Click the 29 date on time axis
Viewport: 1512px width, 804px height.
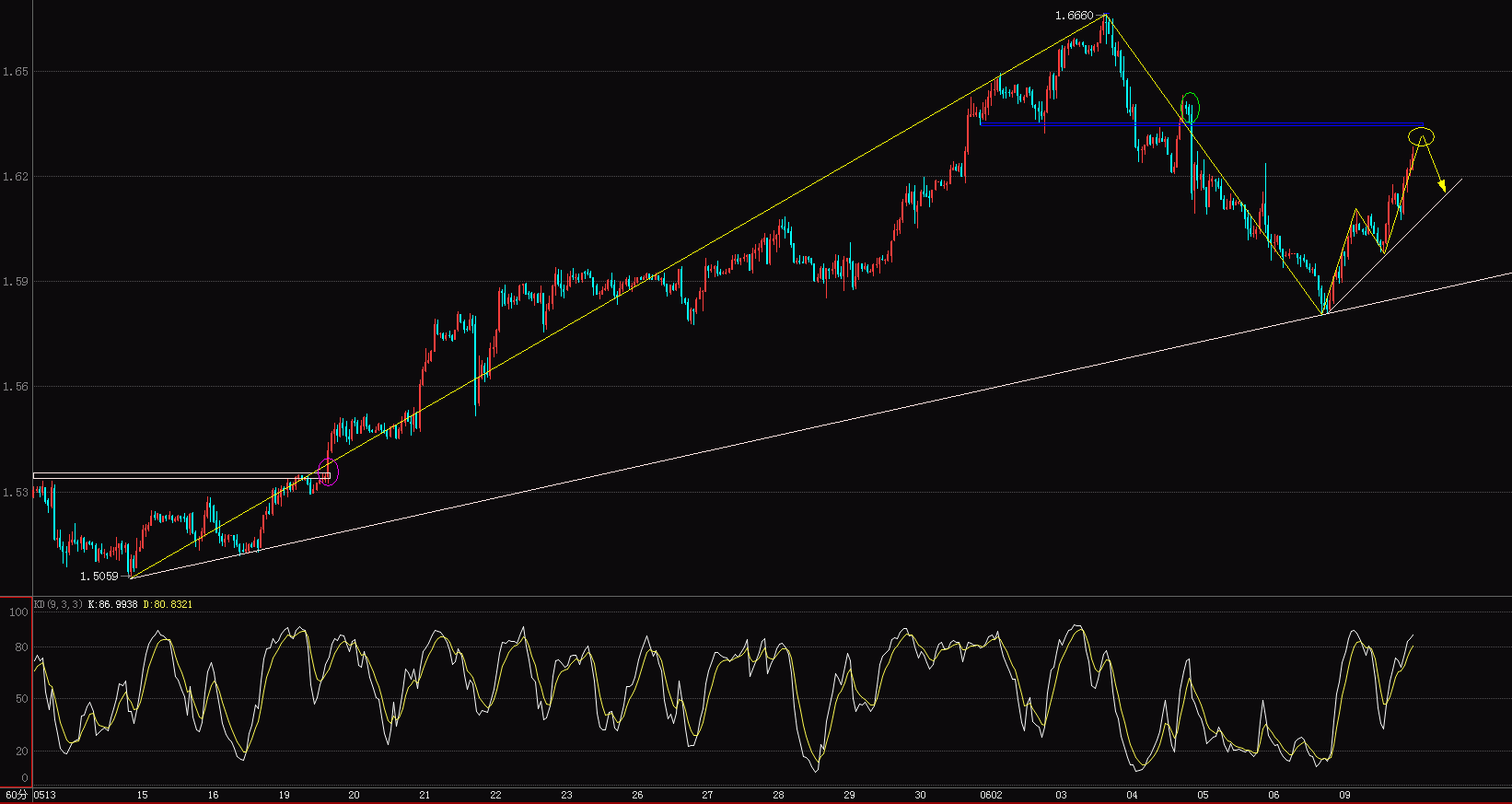pos(849,795)
